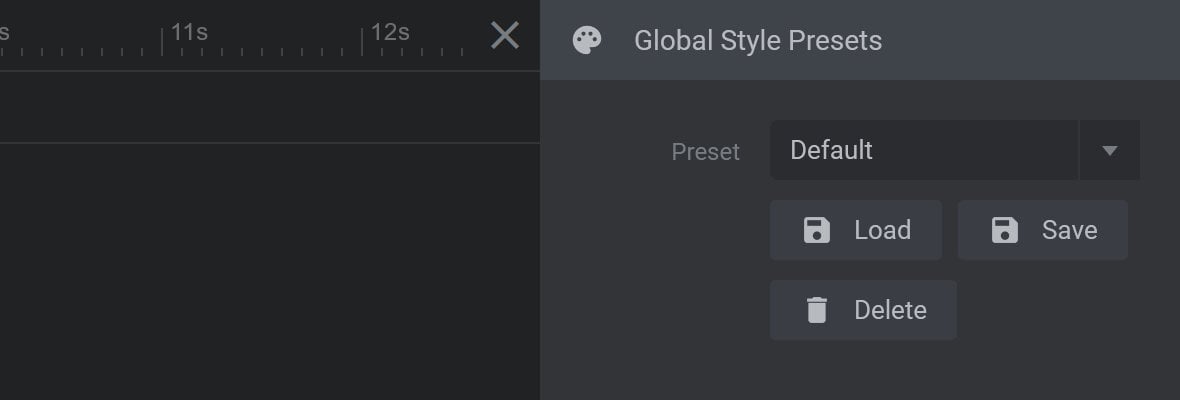The width and height of the screenshot is (1180, 400).
Task: Click the Preset field label
Action: click(706, 152)
